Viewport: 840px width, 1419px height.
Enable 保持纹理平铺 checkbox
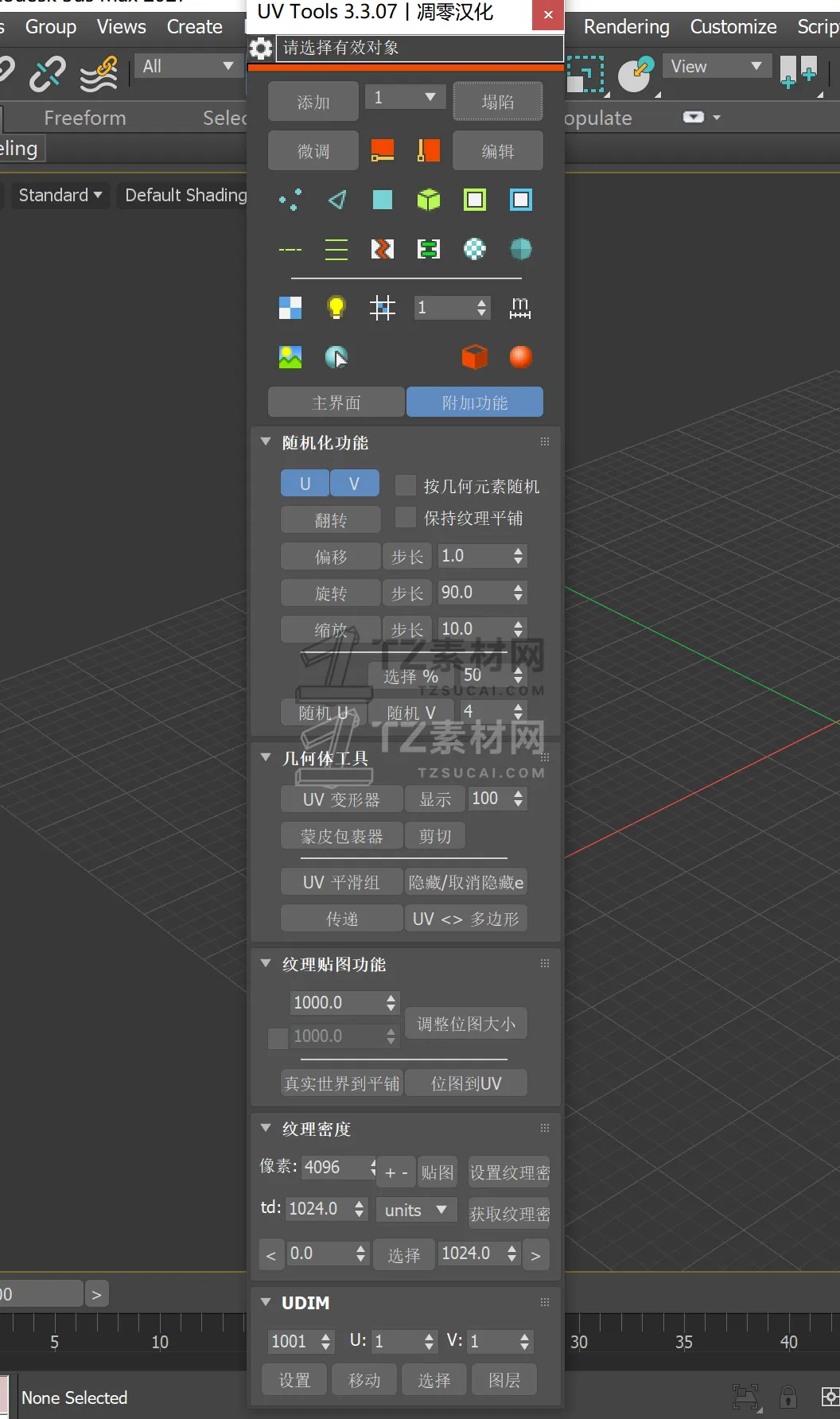[x=406, y=518]
